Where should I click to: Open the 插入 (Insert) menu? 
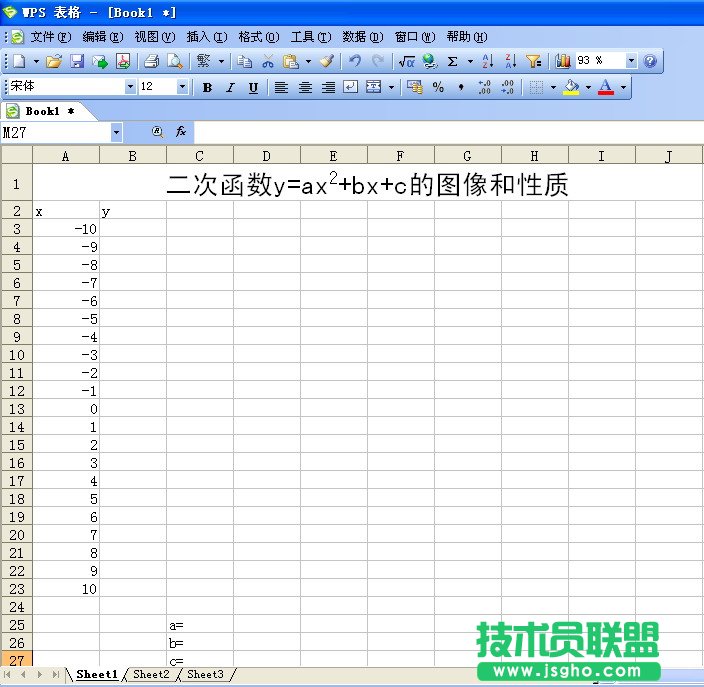point(204,36)
